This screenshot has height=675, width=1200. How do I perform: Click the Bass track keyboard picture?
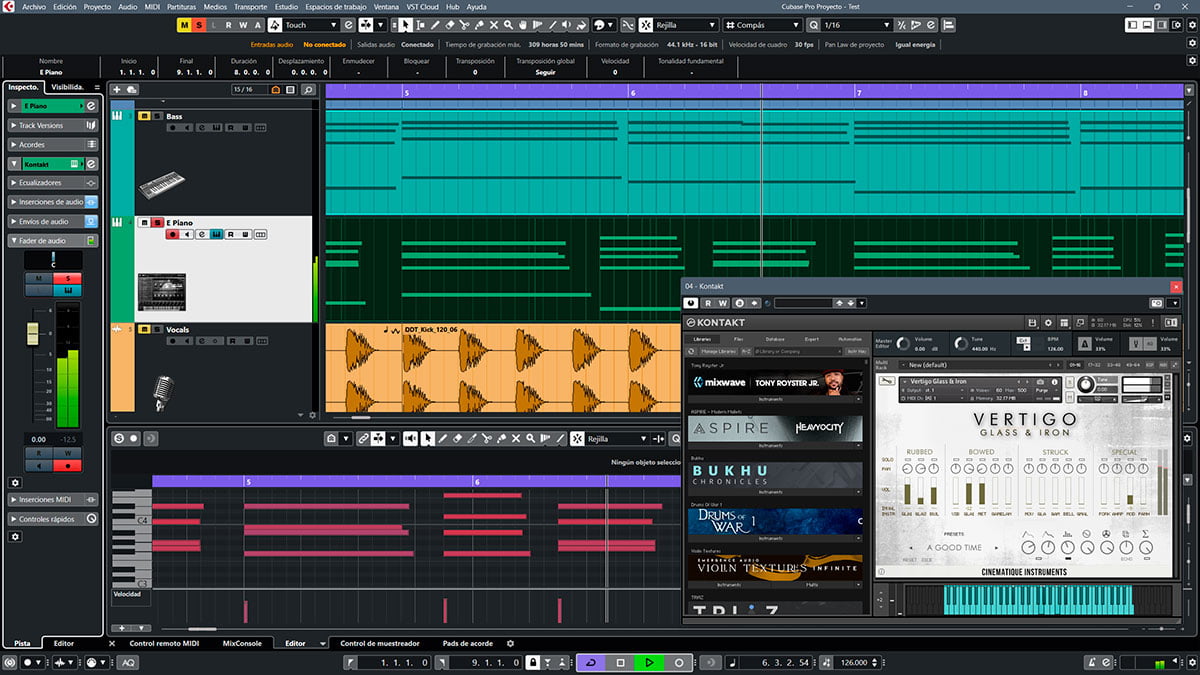click(162, 186)
